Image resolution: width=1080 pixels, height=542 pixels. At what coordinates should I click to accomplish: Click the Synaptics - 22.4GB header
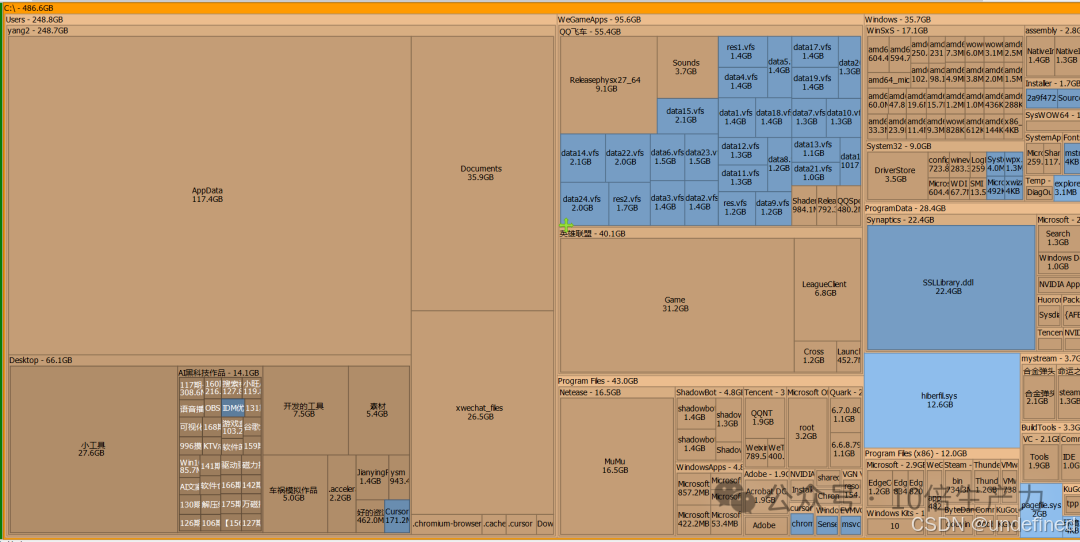[x=951, y=220]
